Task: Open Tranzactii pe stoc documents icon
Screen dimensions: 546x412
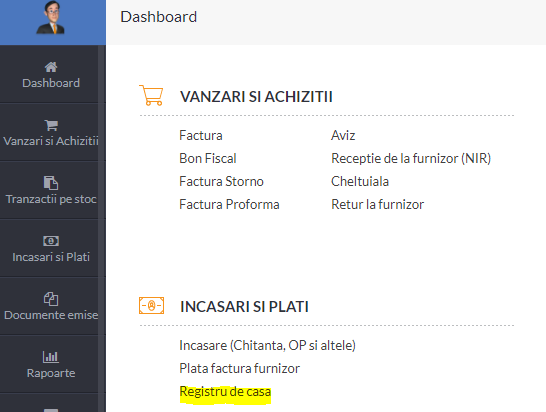Action: click(x=51, y=183)
